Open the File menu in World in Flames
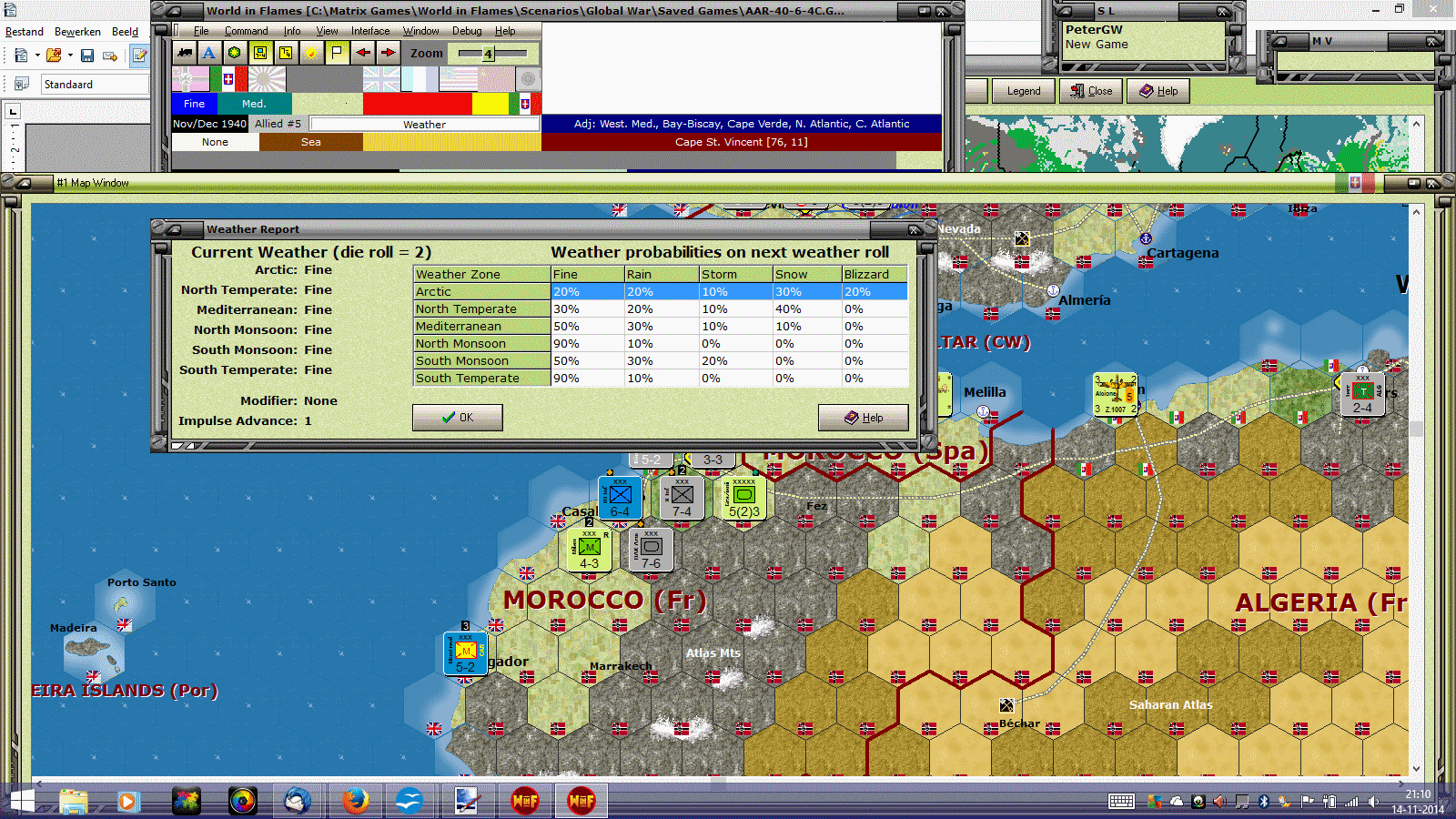 201,31
